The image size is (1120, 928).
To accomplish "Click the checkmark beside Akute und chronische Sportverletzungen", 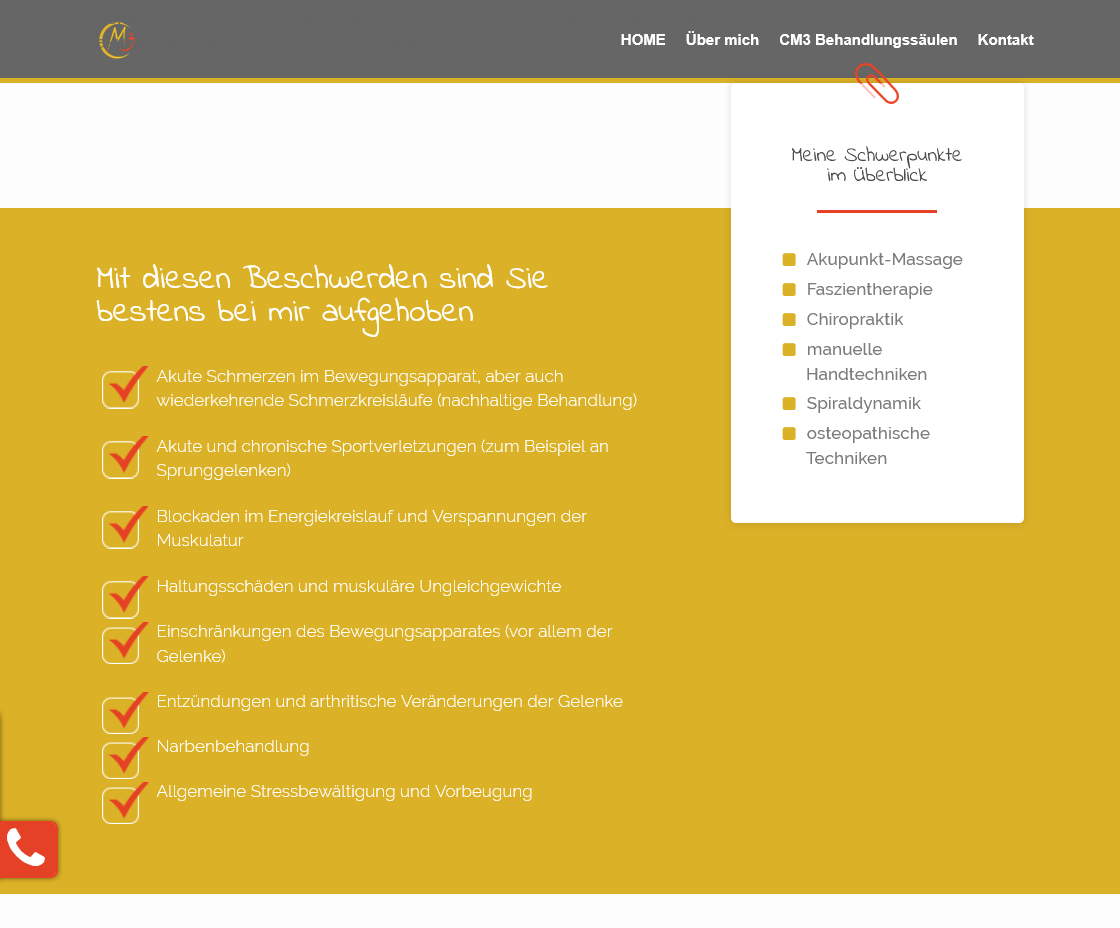I will pyautogui.click(x=123, y=458).
